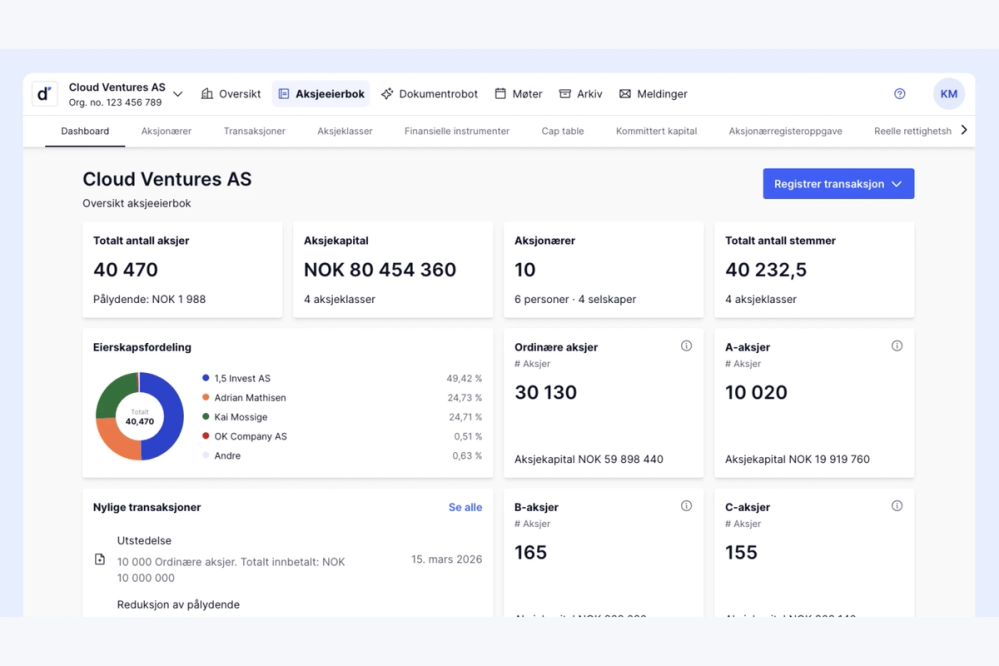Viewport: 999px width, 666px height.
Task: Click the '155' C-aksjer count
Action: click(x=741, y=553)
